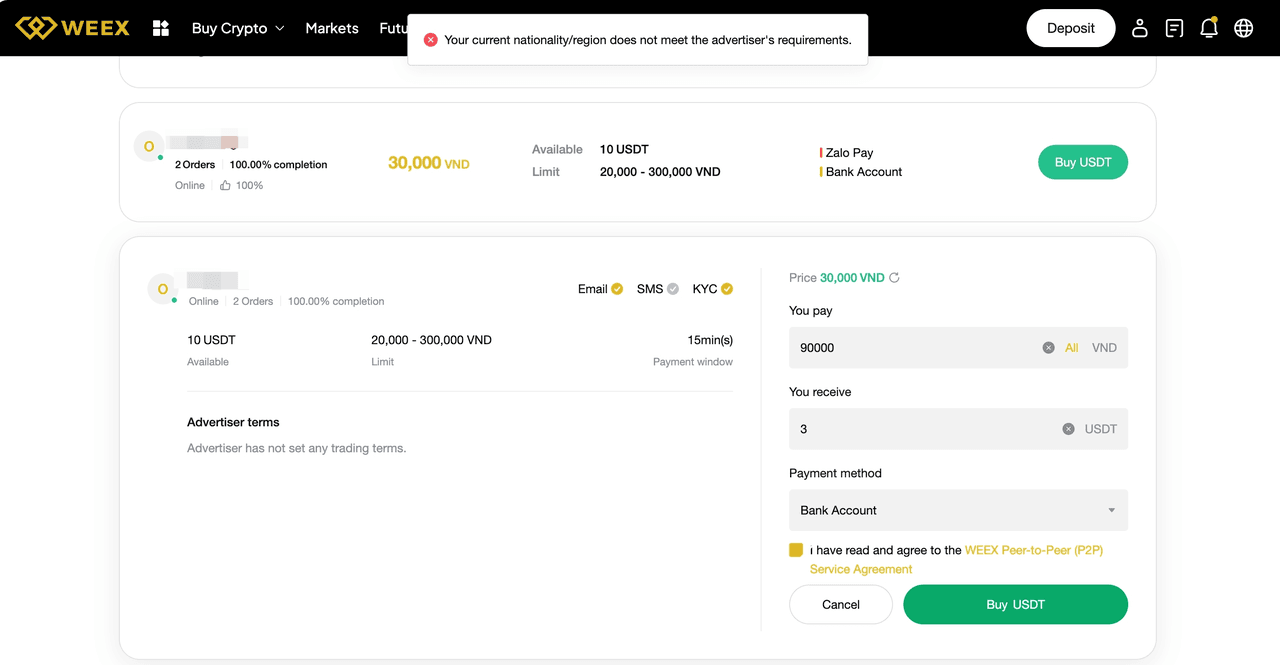1280x665 pixels.
Task: Expand the Buy Crypto dropdown
Action: coord(238,28)
